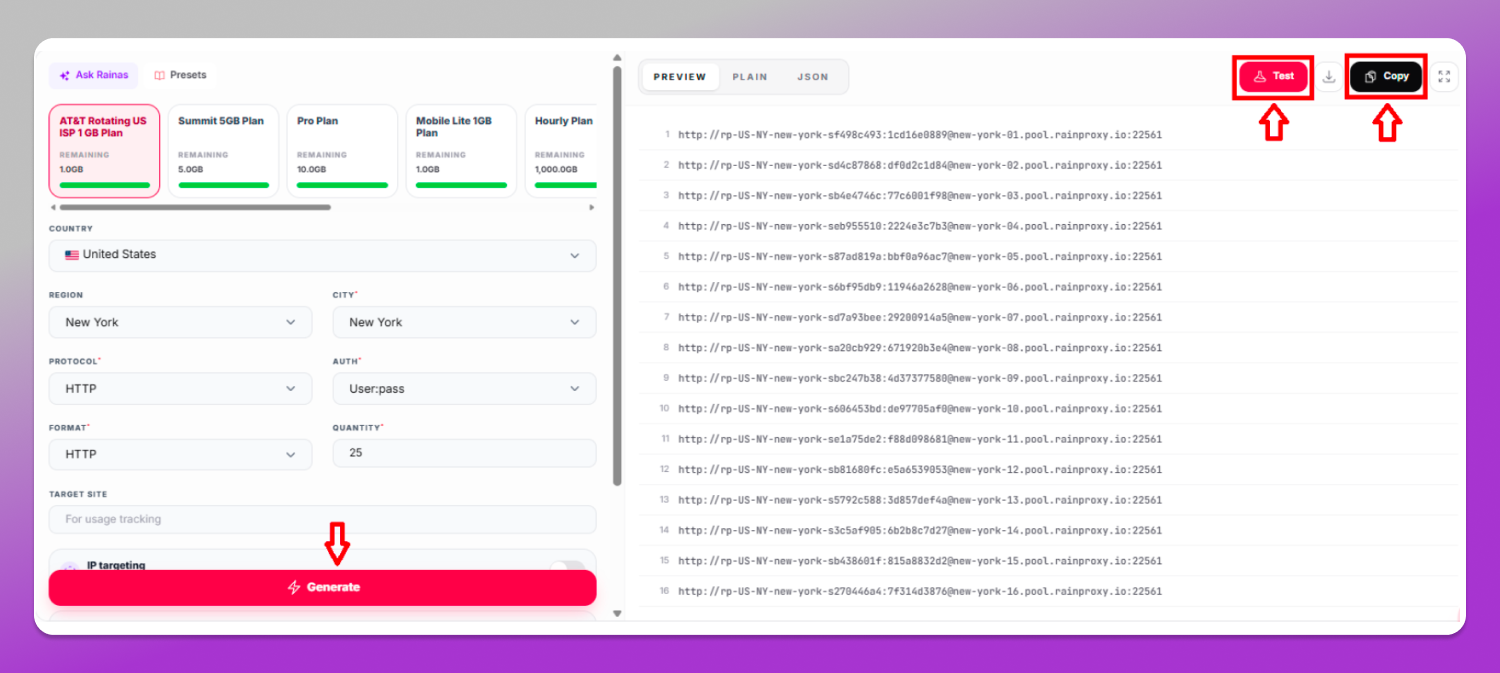The width and height of the screenshot is (1500, 673).
Task: Click the US flag icon in Country
Action: click(72, 255)
